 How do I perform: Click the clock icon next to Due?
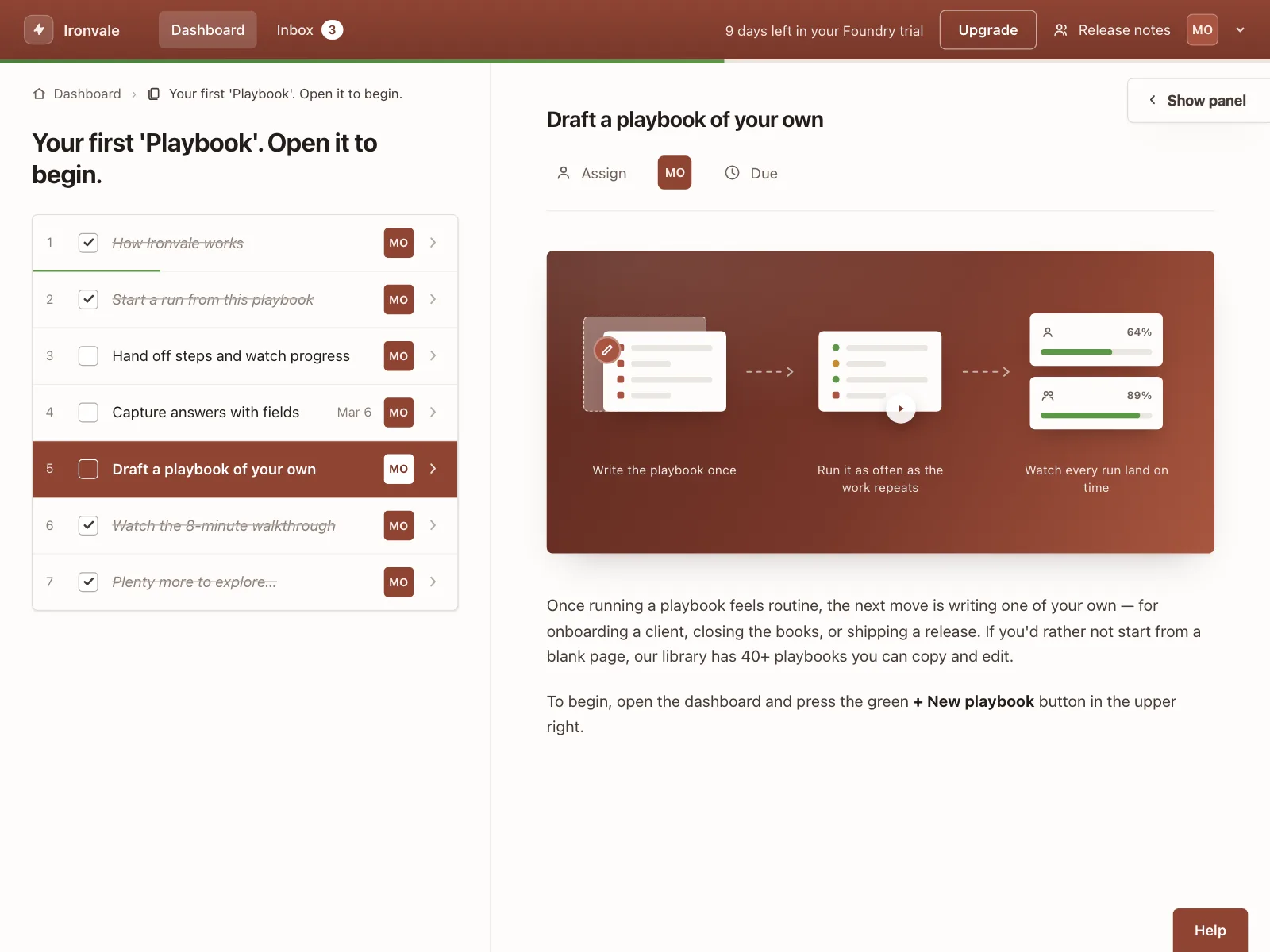tap(732, 173)
